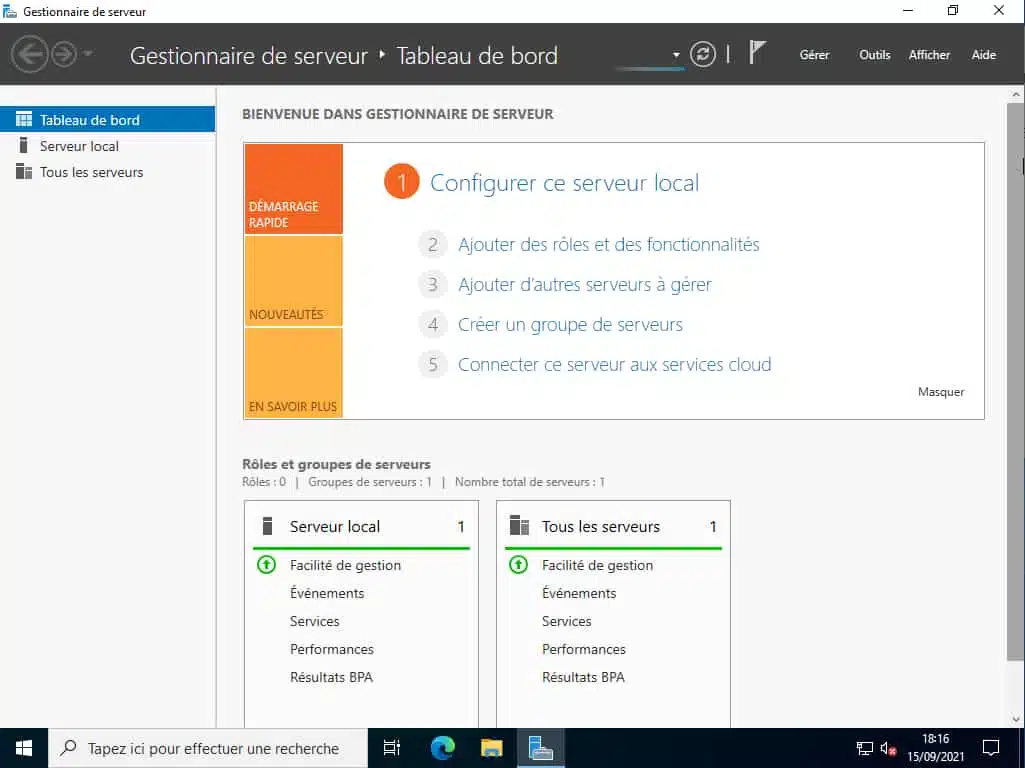The width and height of the screenshot is (1025, 768).
Task: Open Performances in Serveur local tile
Action: tap(331, 649)
